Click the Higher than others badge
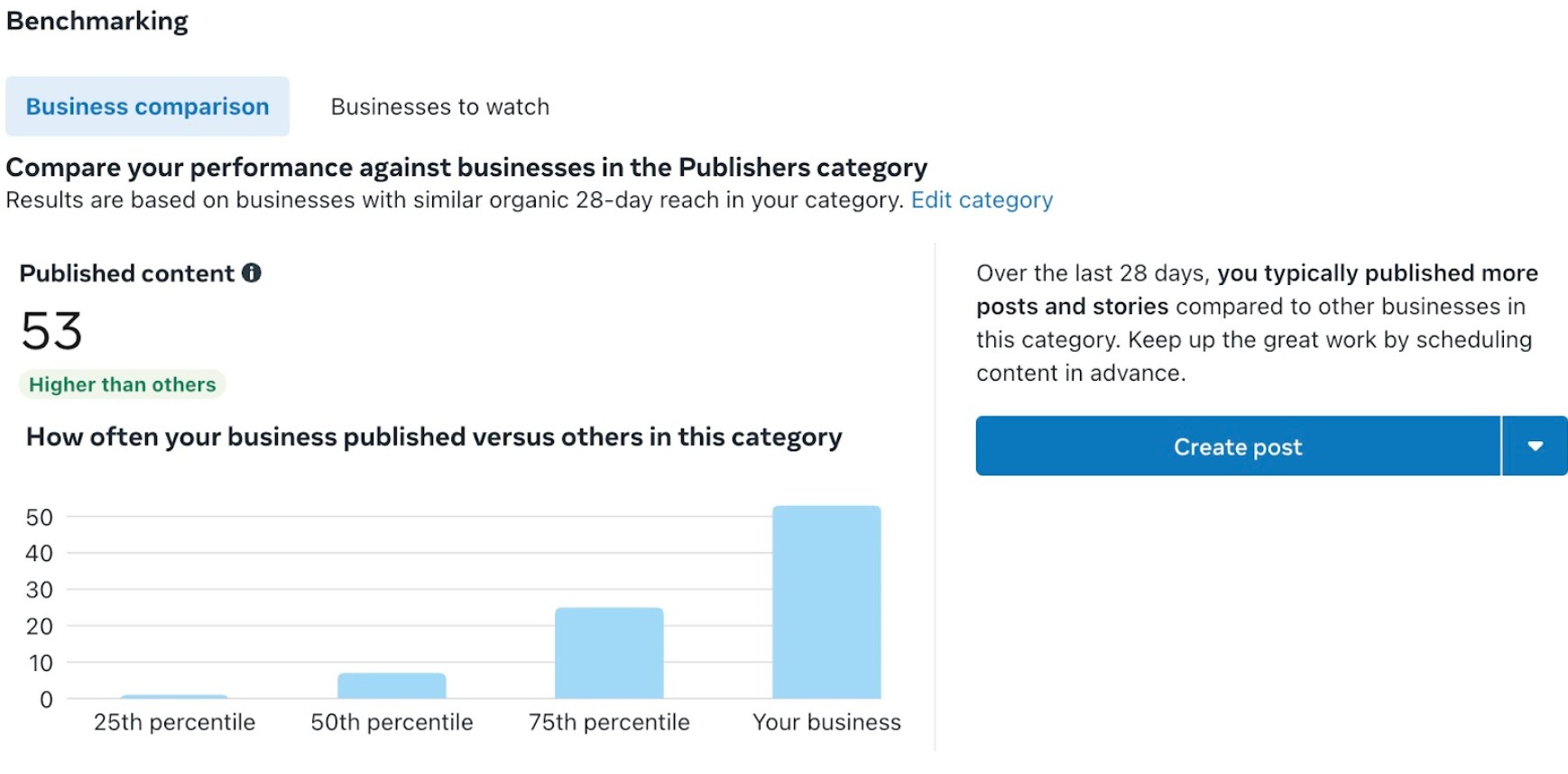This screenshot has height=774, width=1568. pyautogui.click(x=123, y=384)
